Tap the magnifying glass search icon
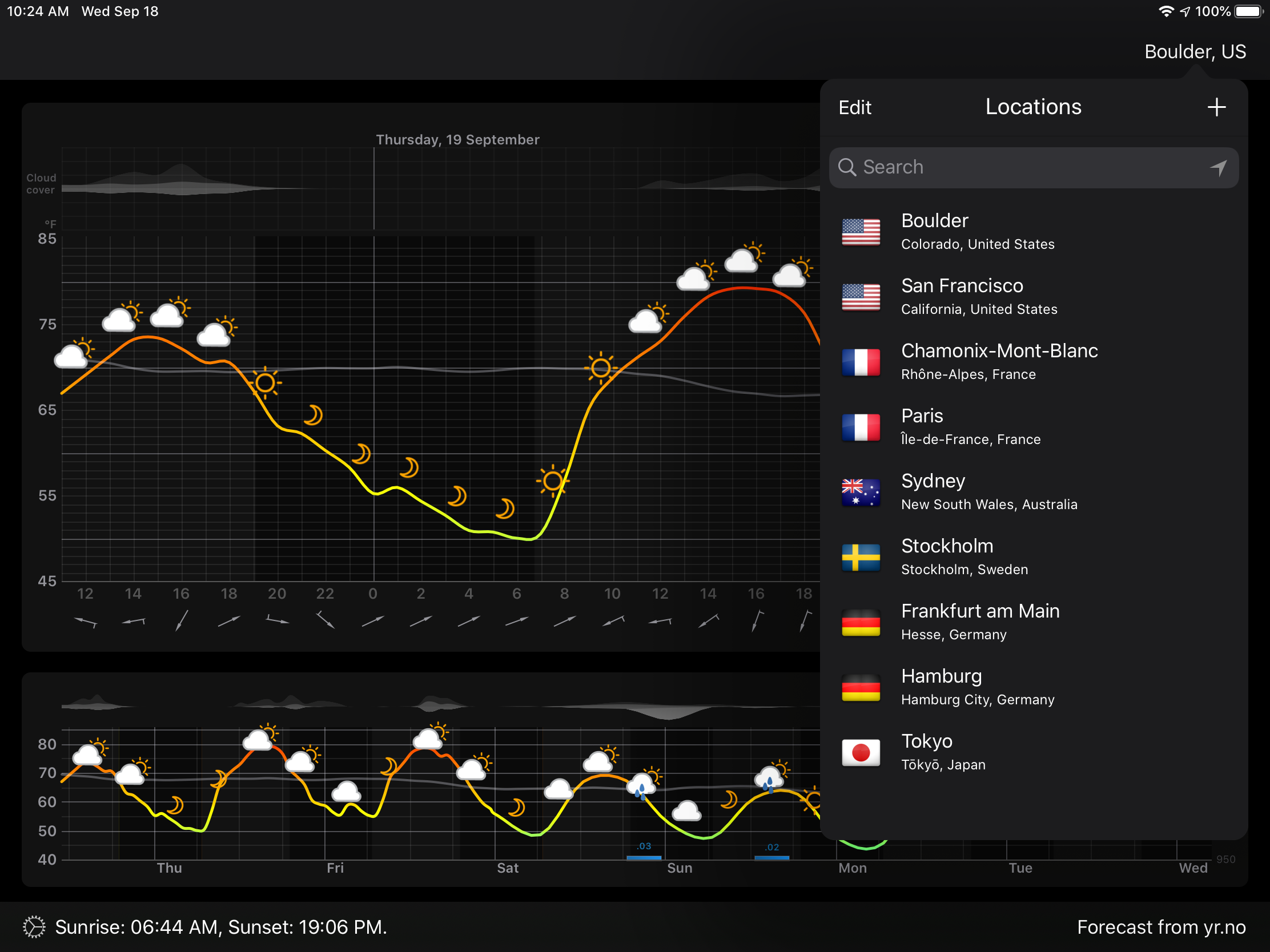Viewport: 1270px width, 952px height. click(x=847, y=168)
